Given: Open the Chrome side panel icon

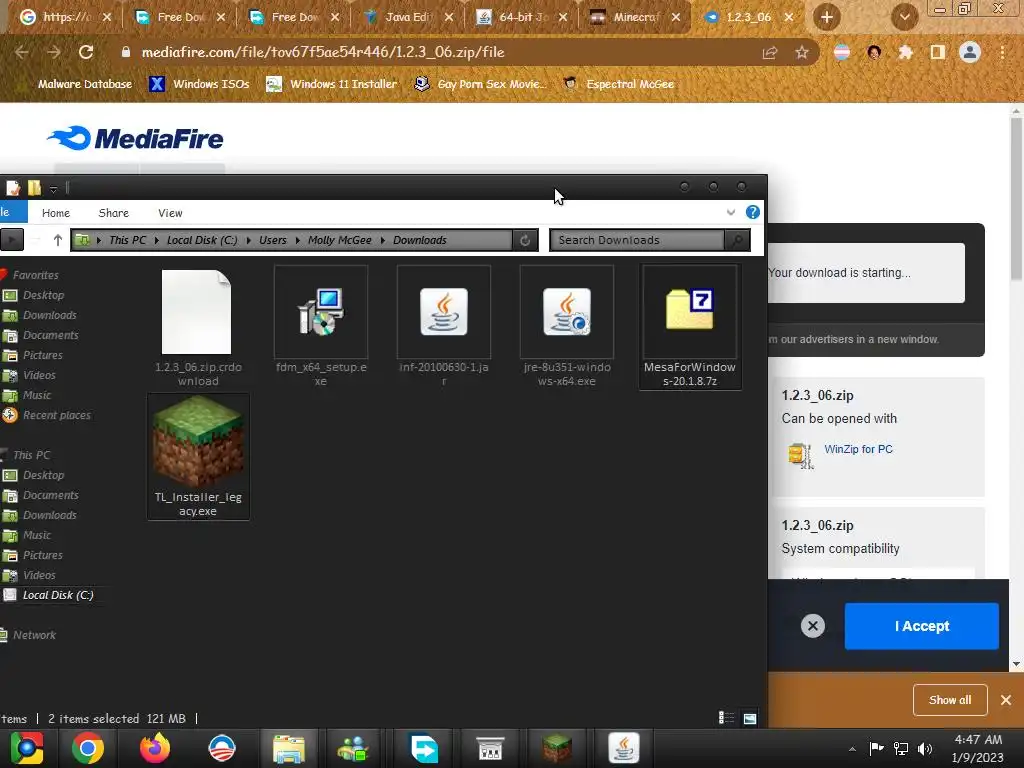Looking at the screenshot, I should coord(938,52).
